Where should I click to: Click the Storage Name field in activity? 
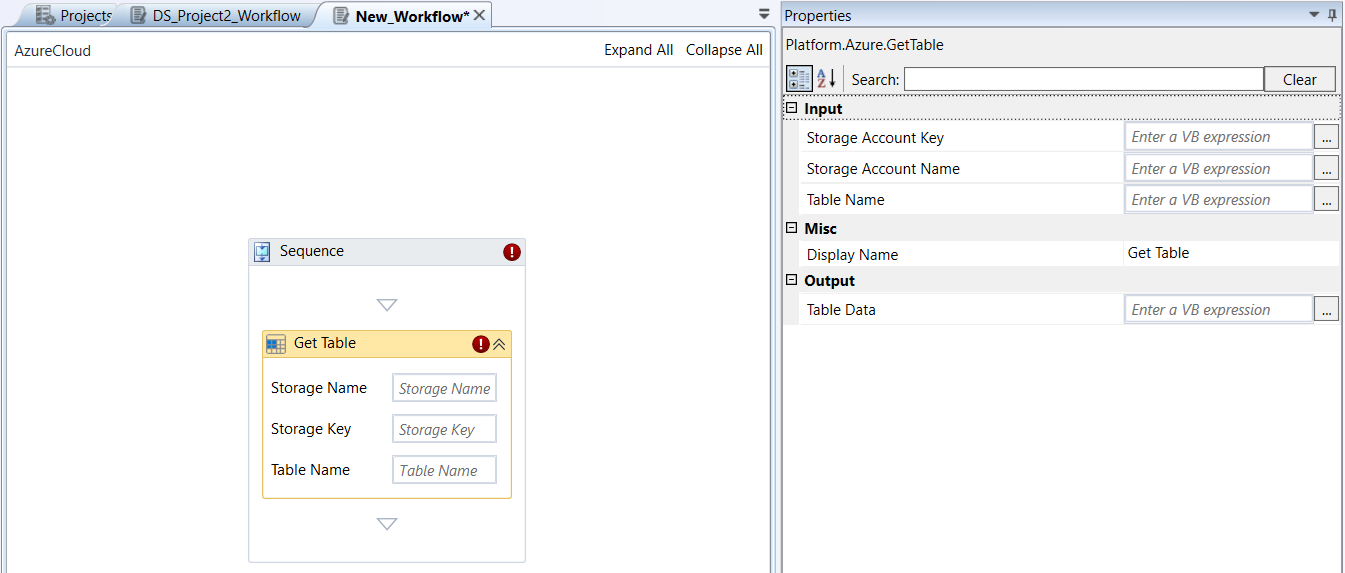pos(444,388)
